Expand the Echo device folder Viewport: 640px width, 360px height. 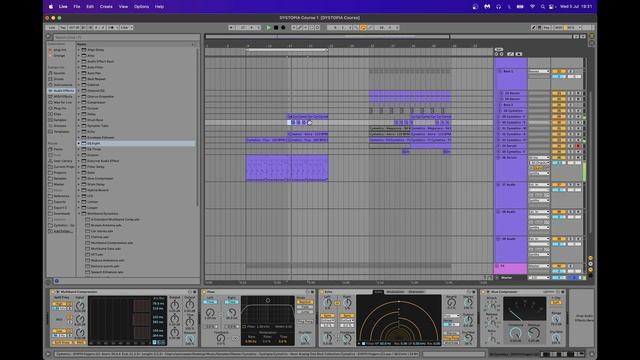tap(79, 131)
